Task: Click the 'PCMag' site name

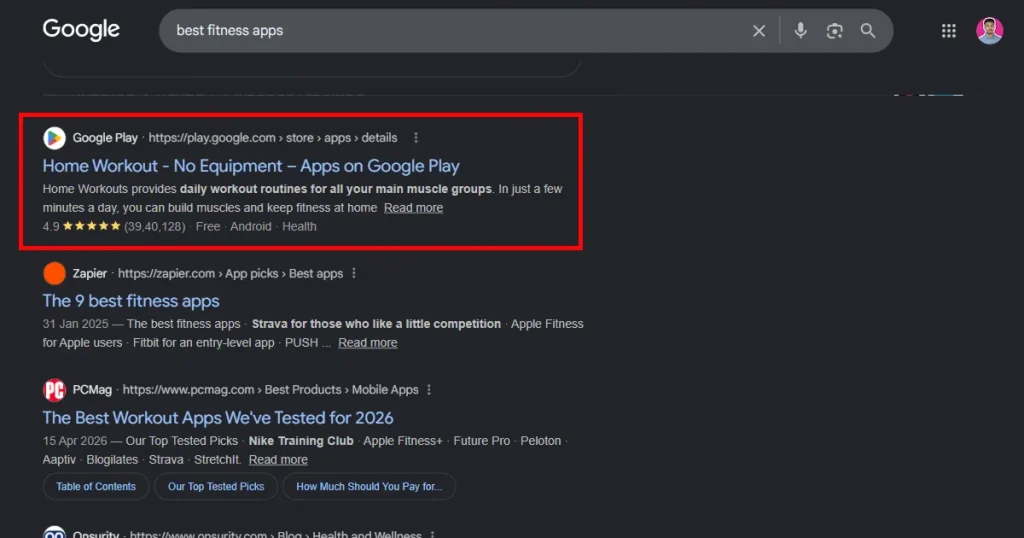Action: click(x=92, y=390)
